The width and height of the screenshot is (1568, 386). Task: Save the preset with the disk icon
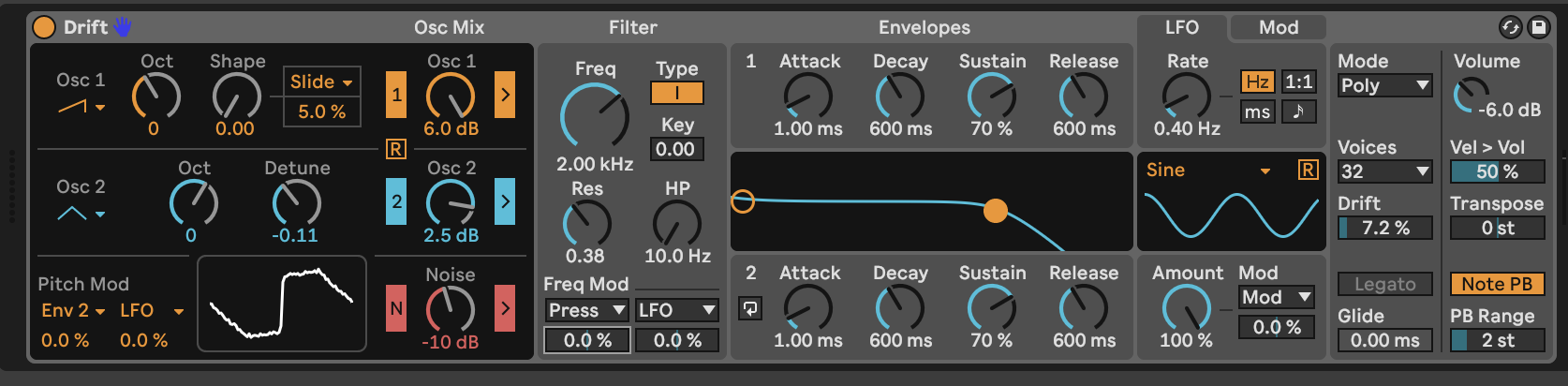1538,27
